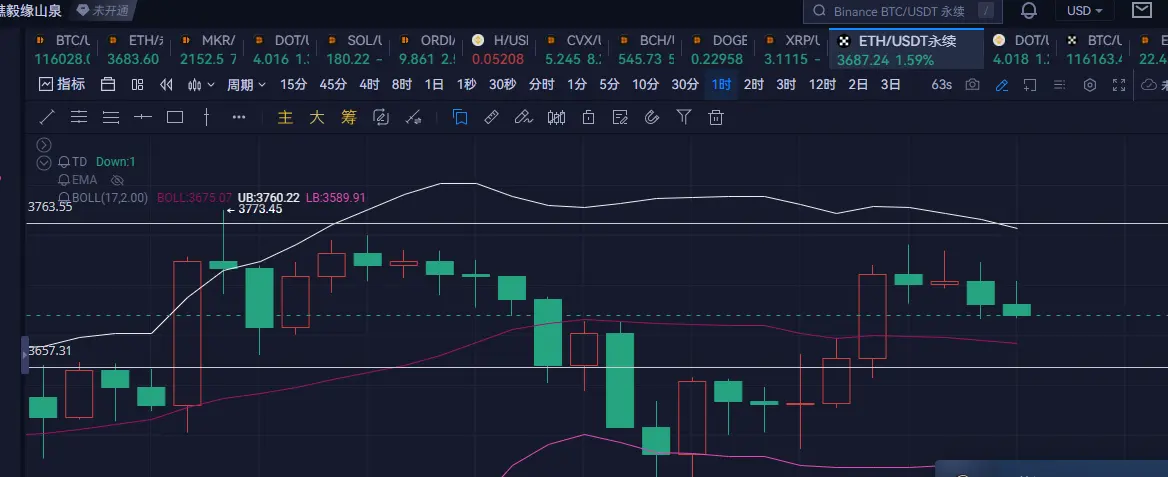The image size is (1168, 477).
Task: Click the 3763.55 horizontal line label
Action: point(50,207)
